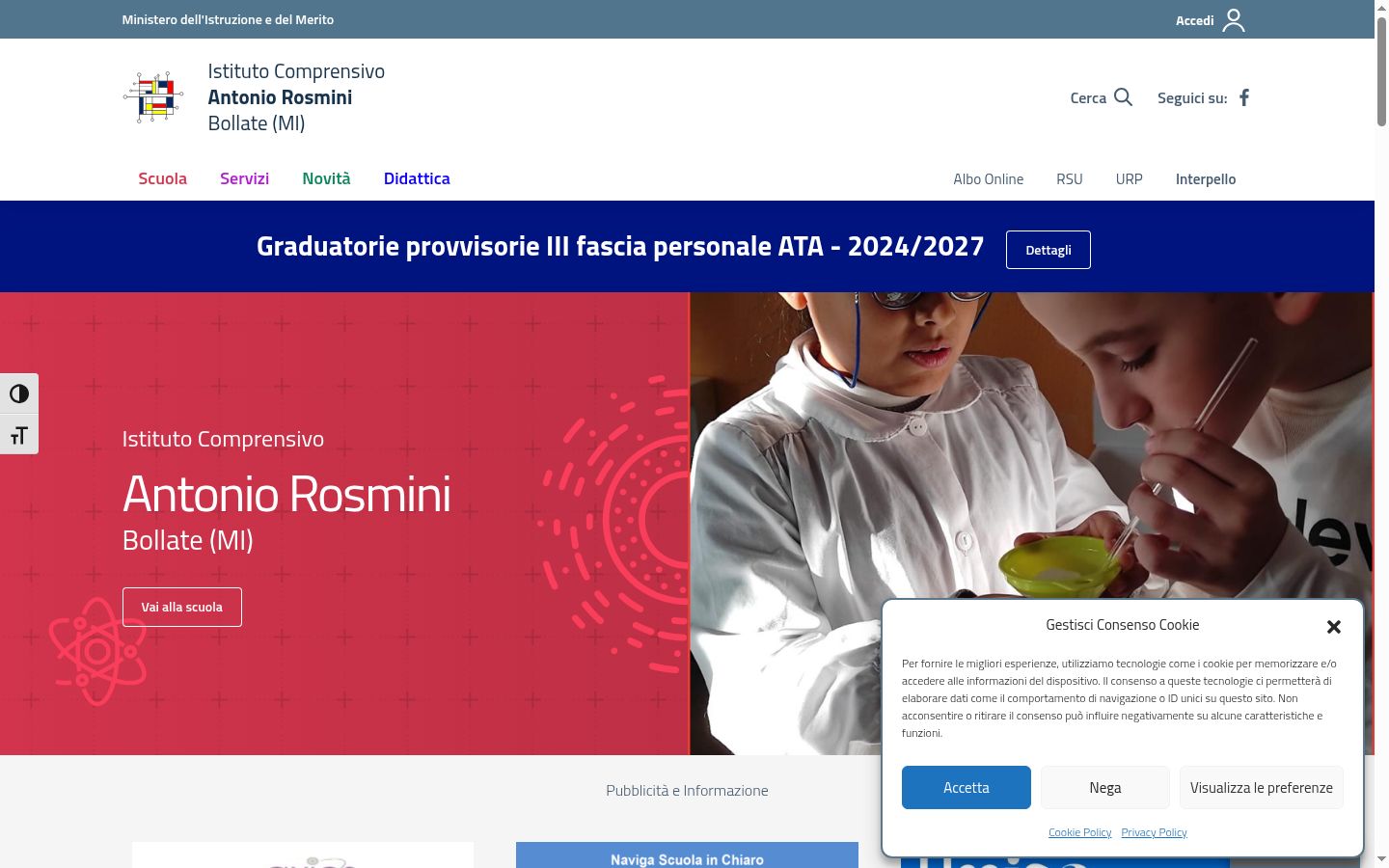Open the school's Facebook page icon
1389x868 pixels.
click(1244, 97)
